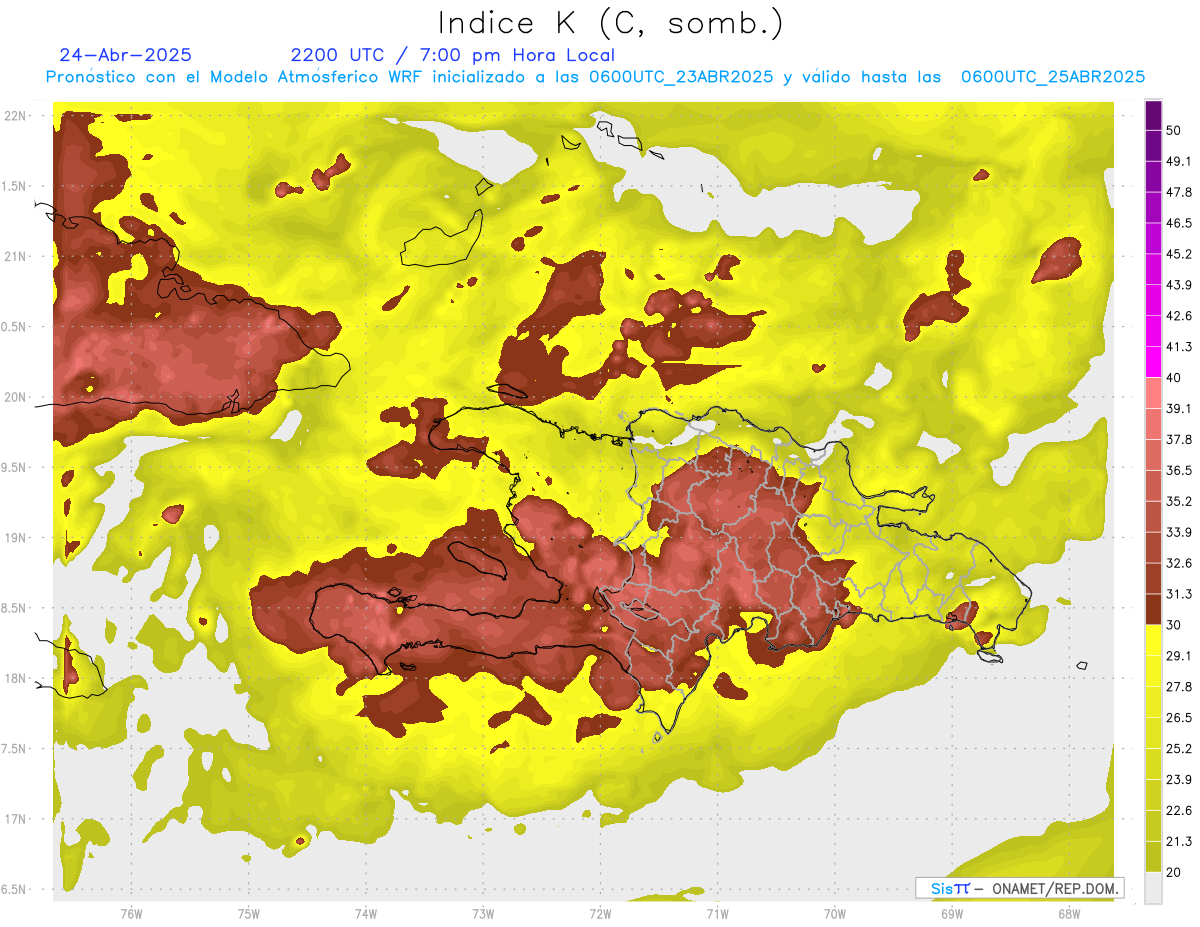Click the title 'Indice K (C, somb.)'

[610, 23]
